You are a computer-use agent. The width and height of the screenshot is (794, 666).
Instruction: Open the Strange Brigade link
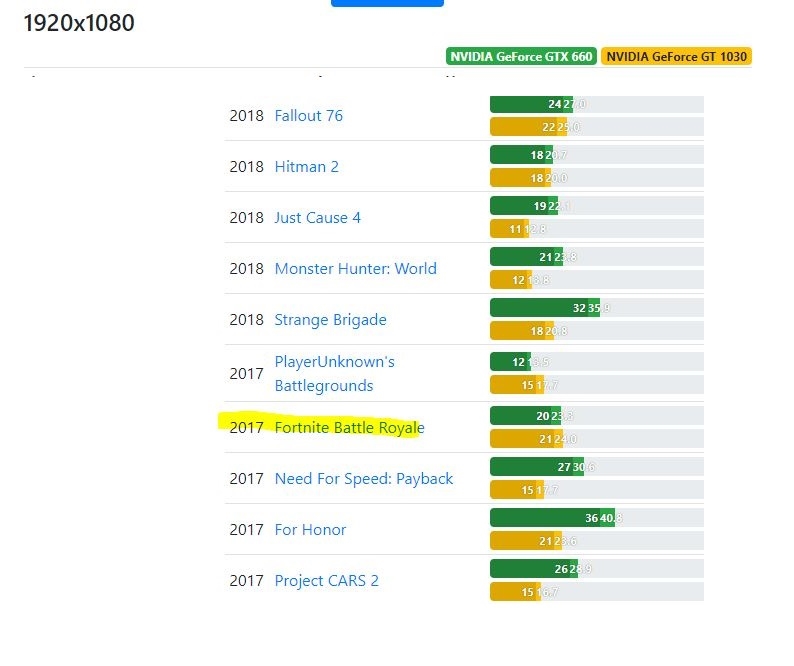(330, 320)
